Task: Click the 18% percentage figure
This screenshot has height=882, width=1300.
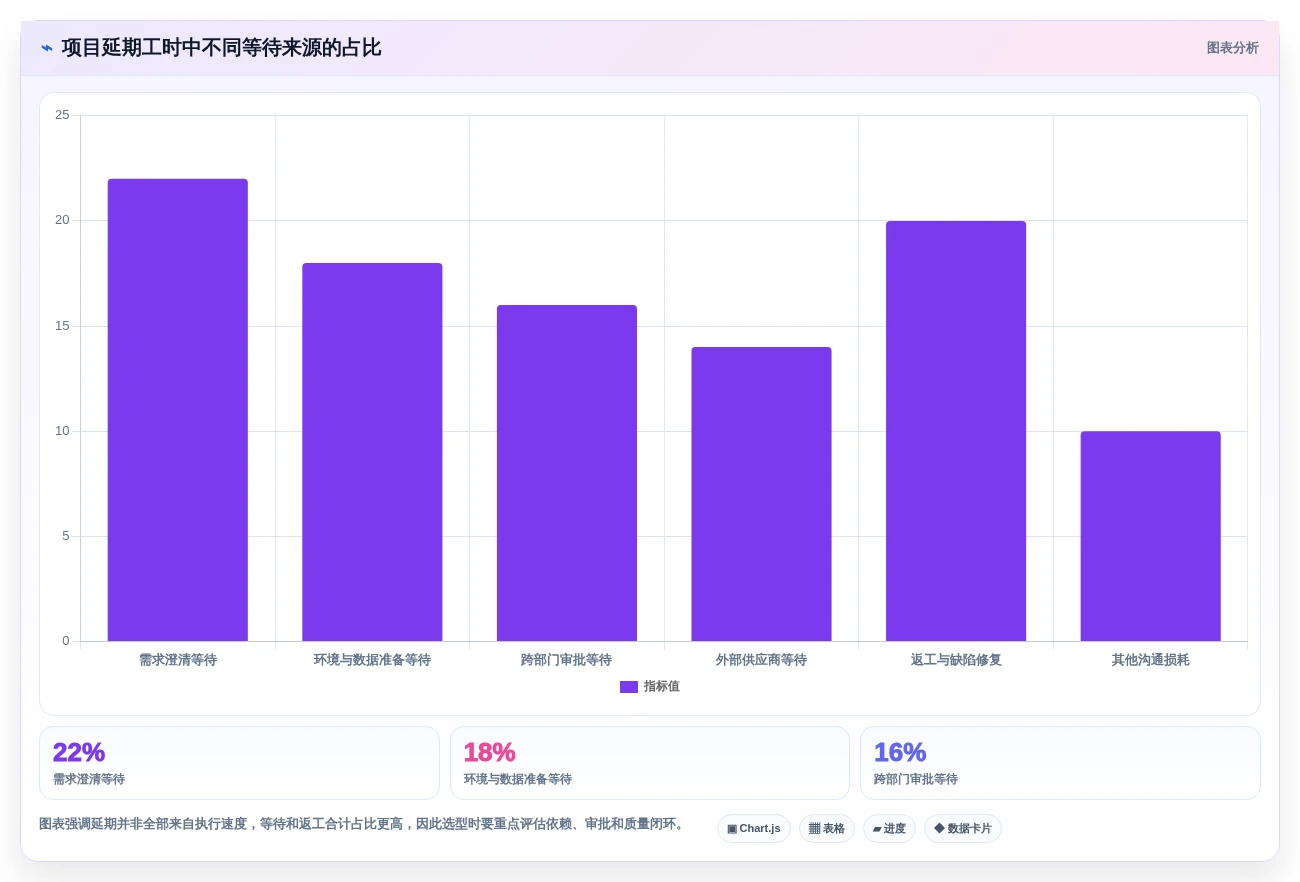Action: click(490, 752)
